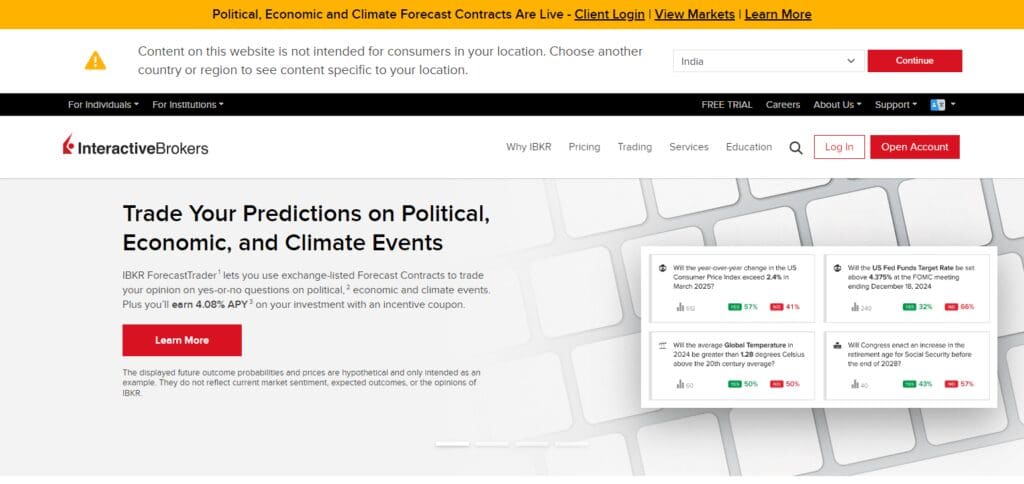Click the volume bars icon on Global Temperature card

click(x=680, y=384)
